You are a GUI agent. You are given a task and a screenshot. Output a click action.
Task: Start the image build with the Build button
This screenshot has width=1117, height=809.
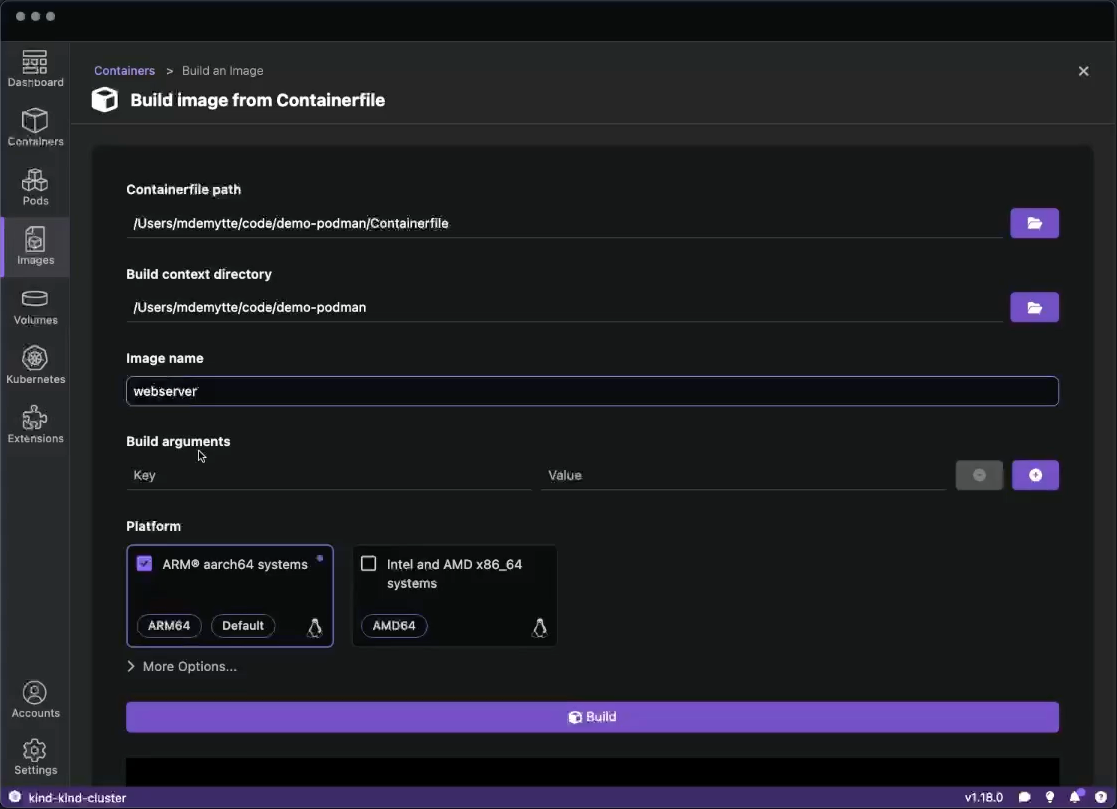pos(592,716)
